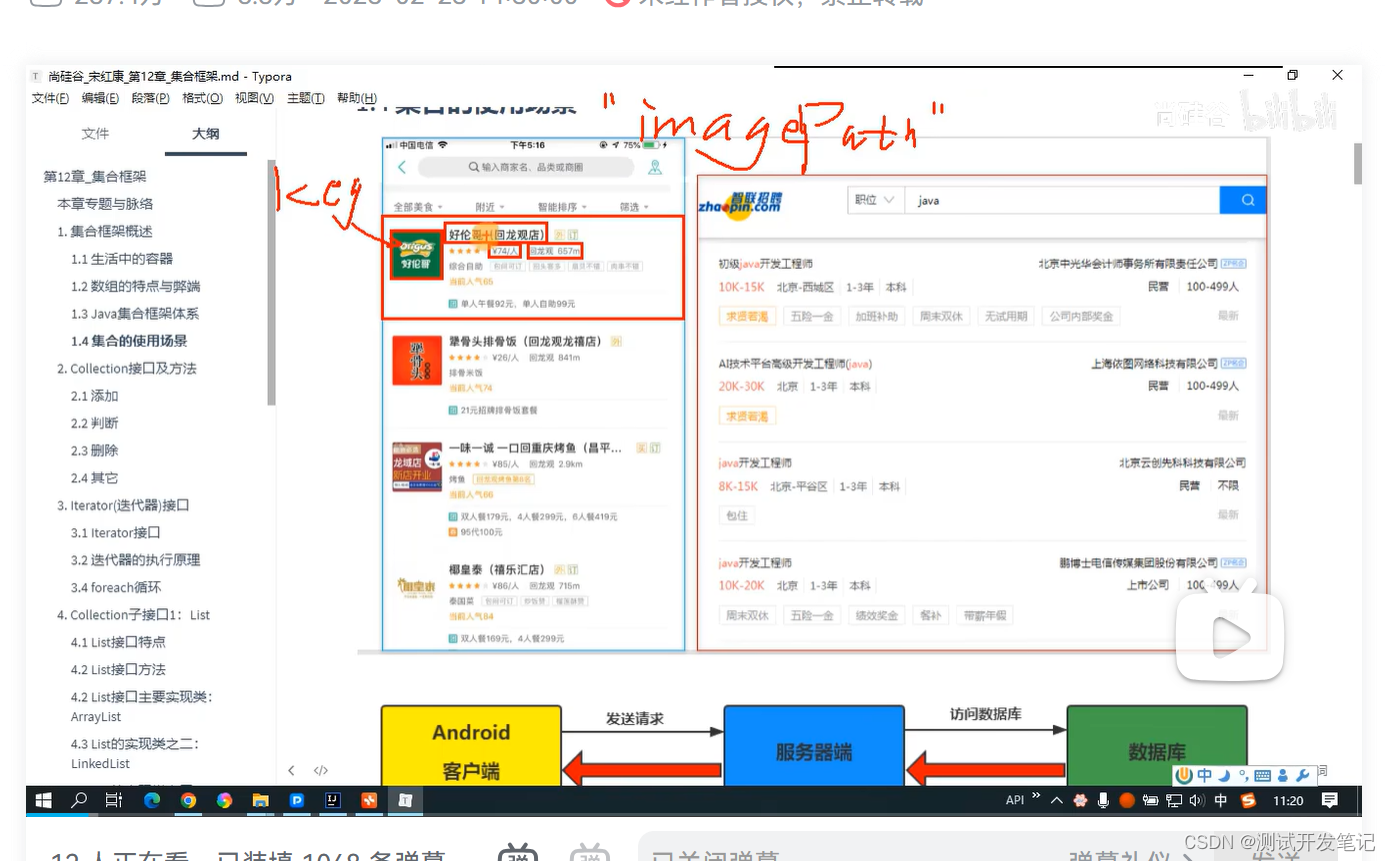
Task: Open Typora 段落(P) menu
Action: click(150, 98)
